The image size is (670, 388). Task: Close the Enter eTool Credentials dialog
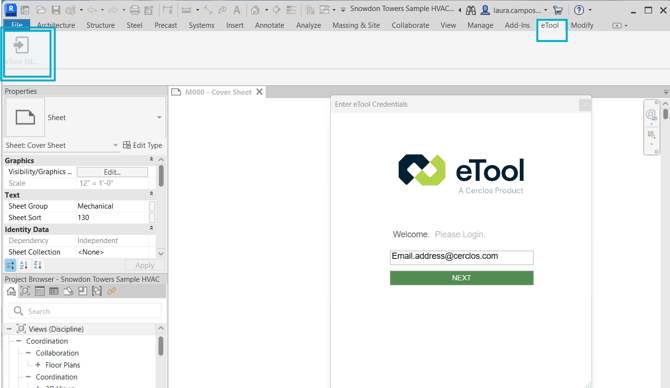[585, 104]
